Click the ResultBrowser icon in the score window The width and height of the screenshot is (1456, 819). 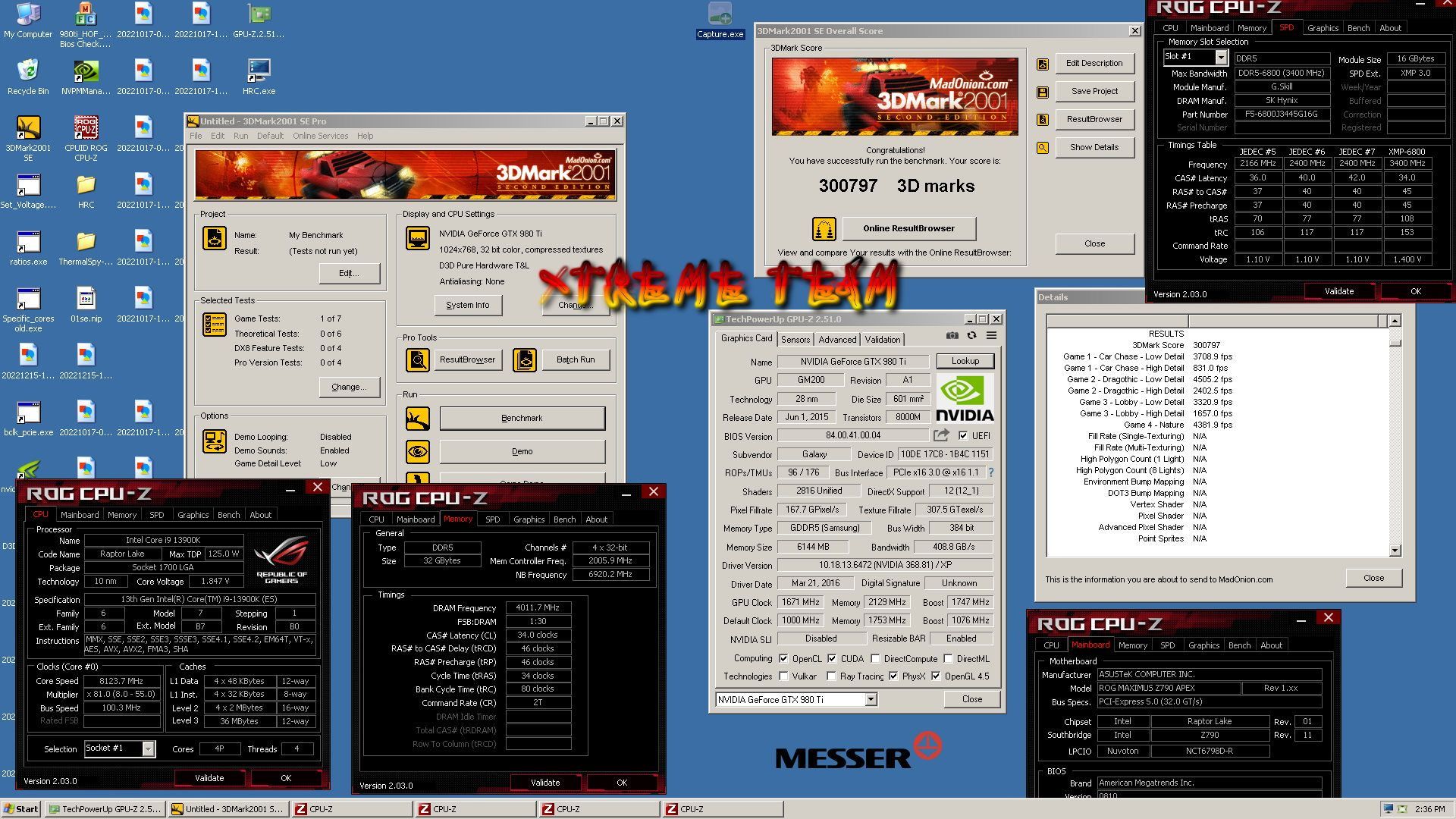pyautogui.click(x=1043, y=120)
